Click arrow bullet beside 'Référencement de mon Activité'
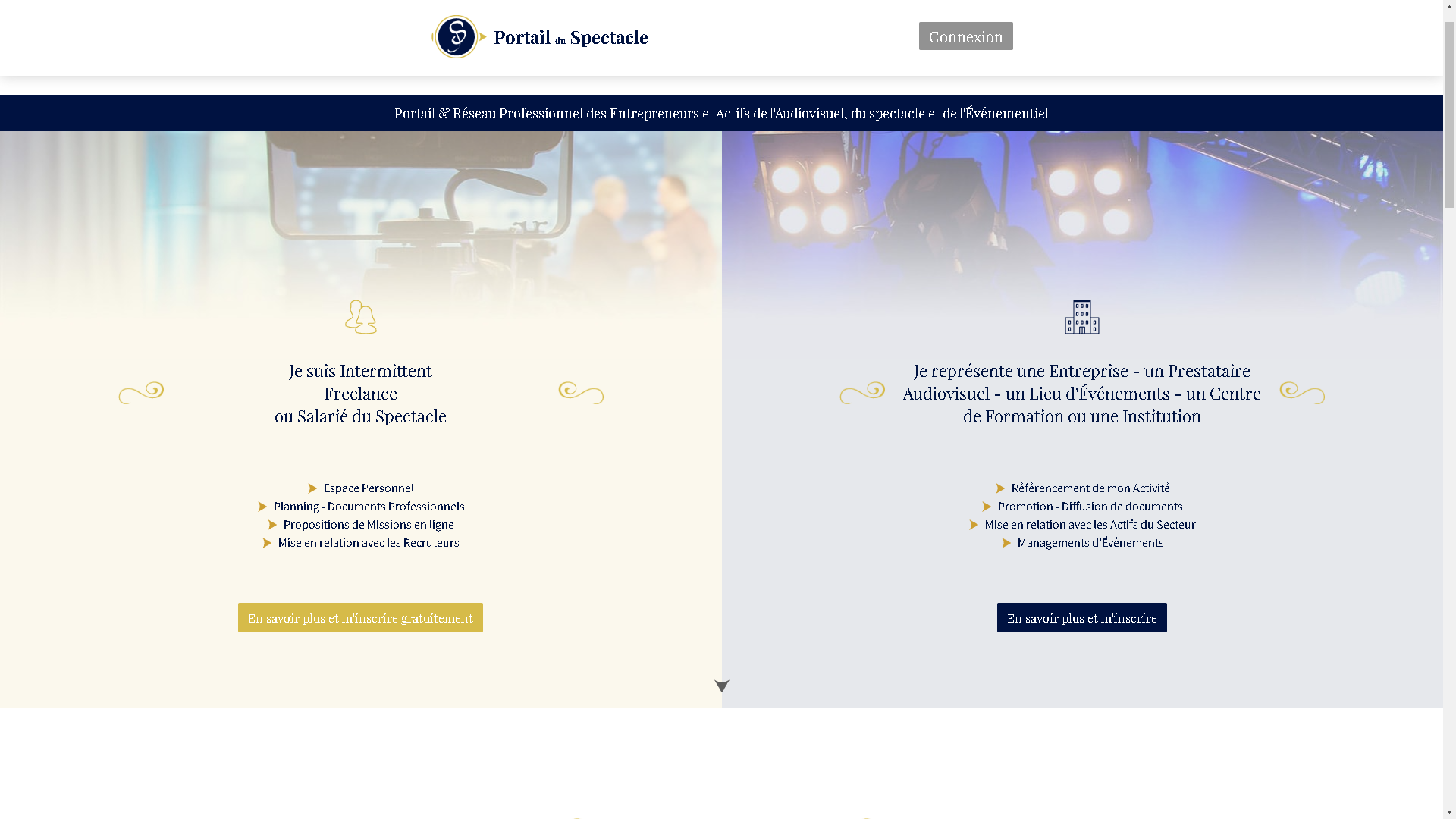This screenshot has width=1456, height=819. click(x=1000, y=488)
